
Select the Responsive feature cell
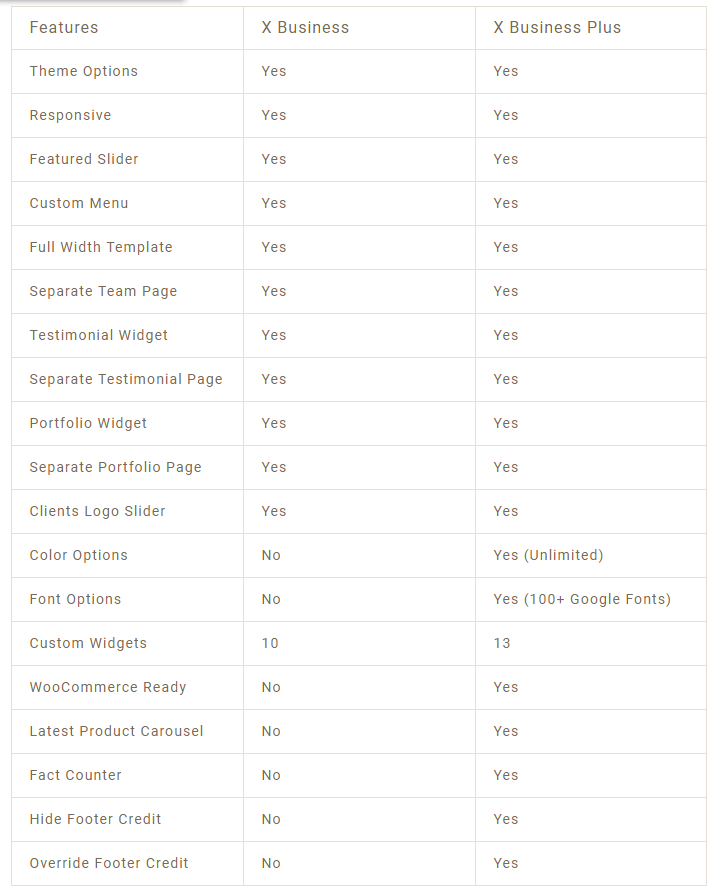click(71, 115)
